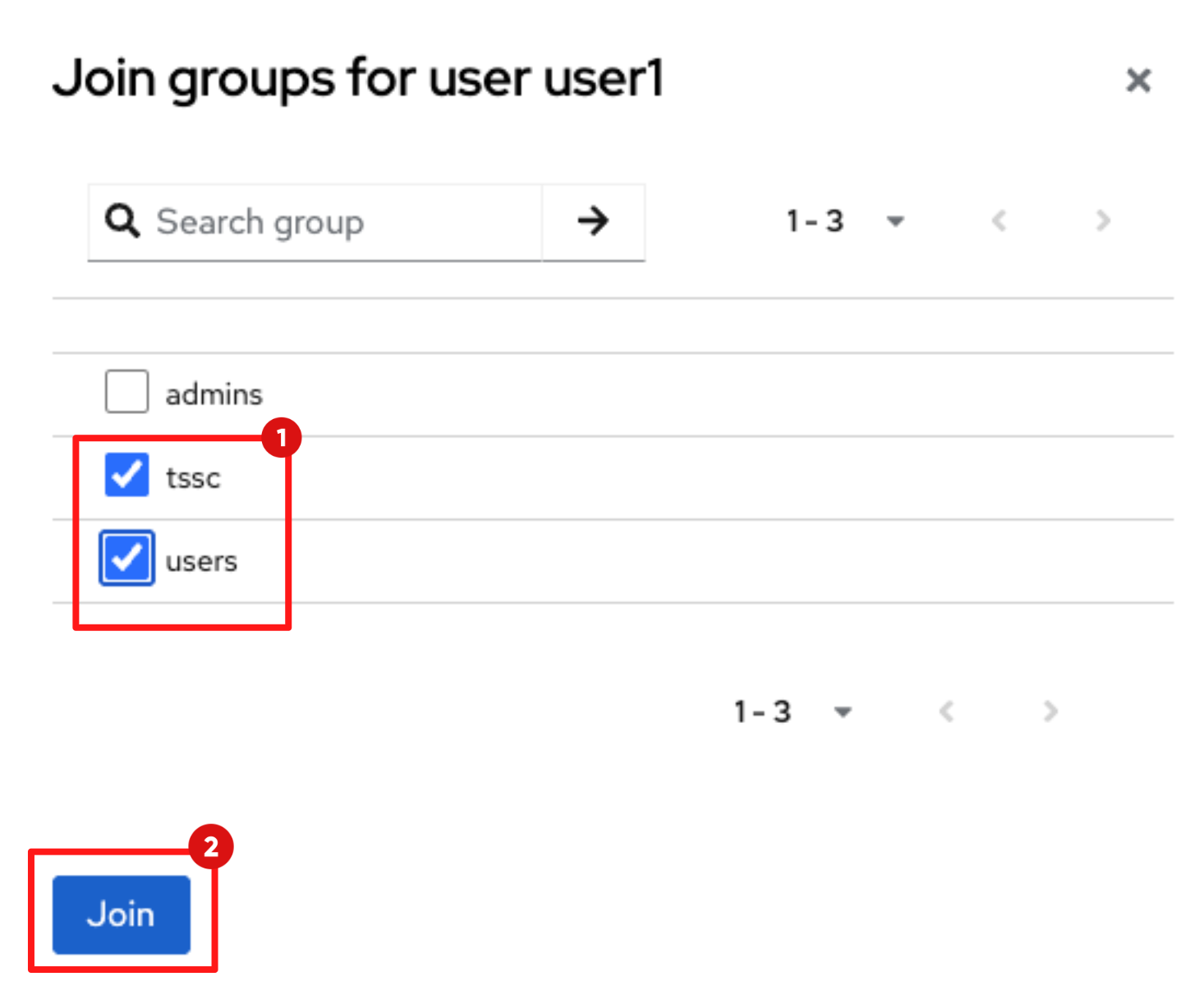Open the bottom pagination 1-3 dropdown
The height and width of the screenshot is (995, 1204).
click(x=843, y=712)
